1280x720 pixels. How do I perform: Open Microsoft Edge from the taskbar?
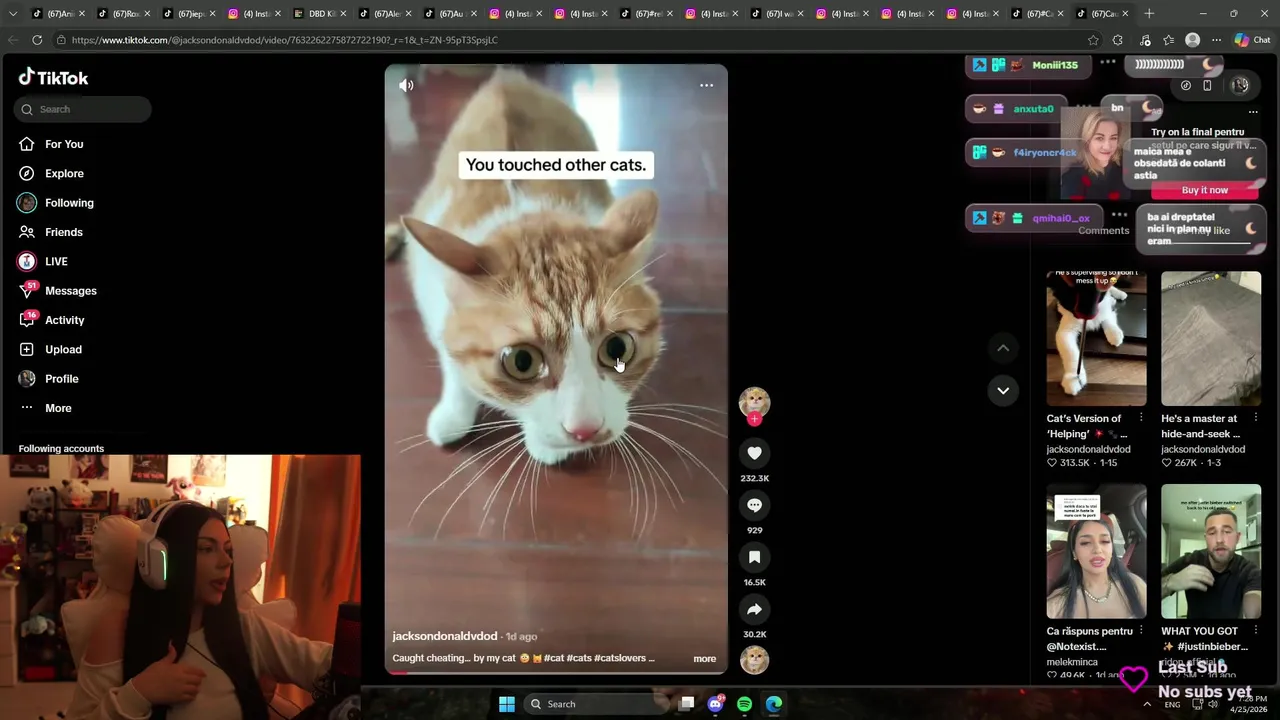tap(774, 704)
